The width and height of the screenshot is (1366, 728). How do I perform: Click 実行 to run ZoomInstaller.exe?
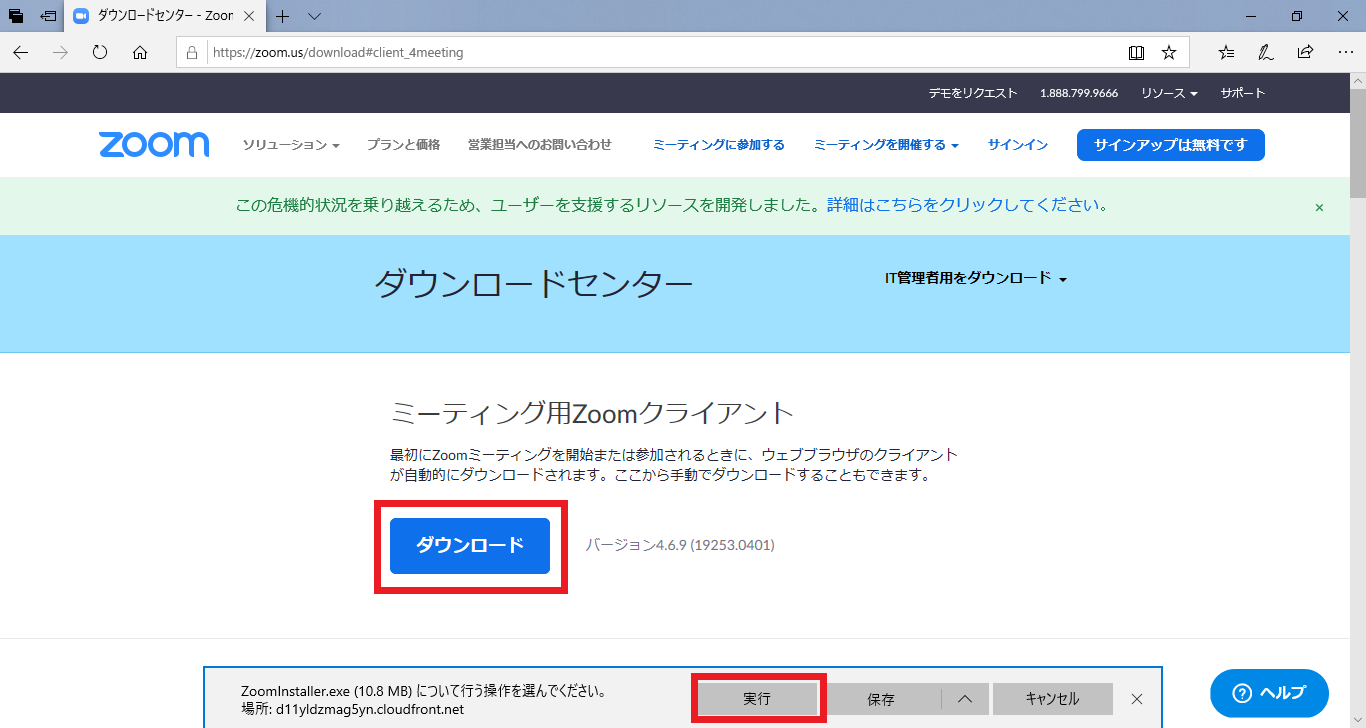click(x=757, y=699)
